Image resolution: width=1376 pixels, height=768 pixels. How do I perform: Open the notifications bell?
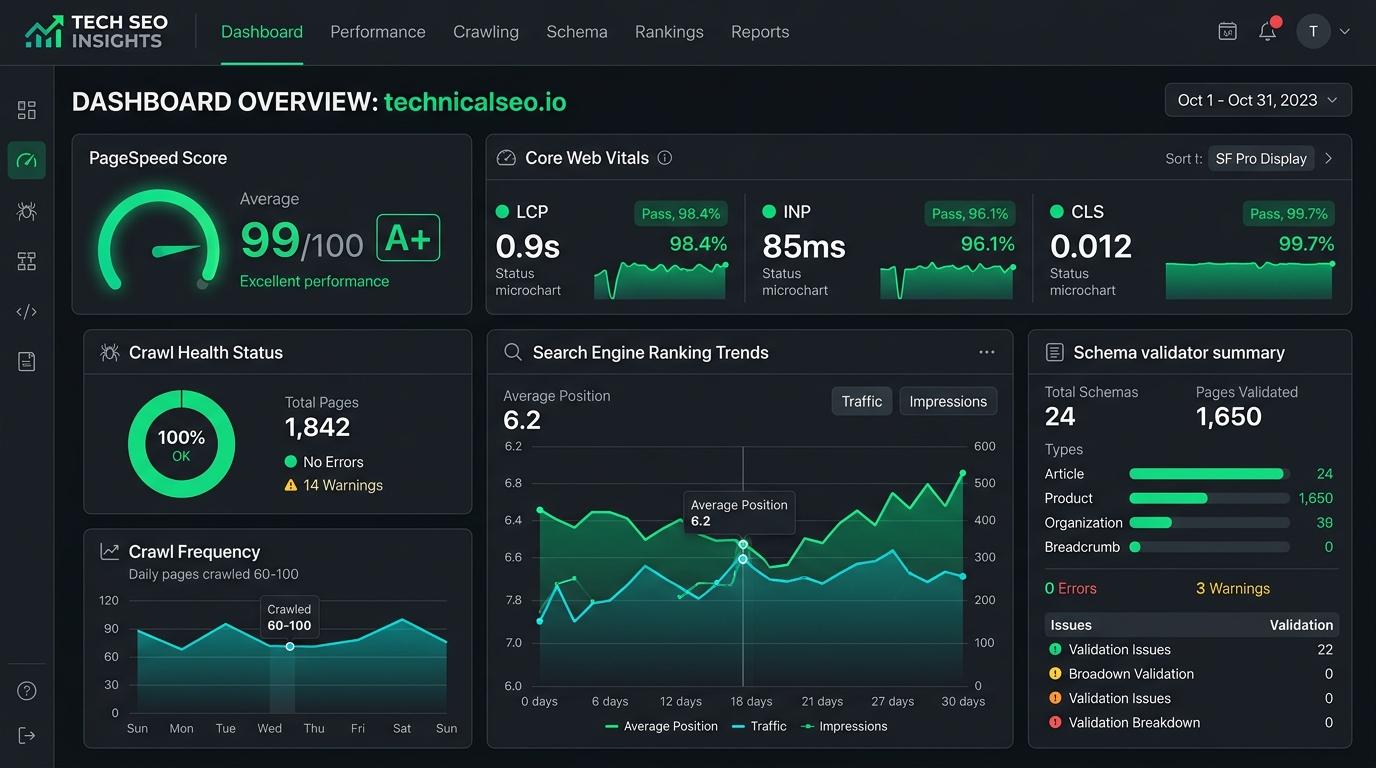pos(1268,31)
